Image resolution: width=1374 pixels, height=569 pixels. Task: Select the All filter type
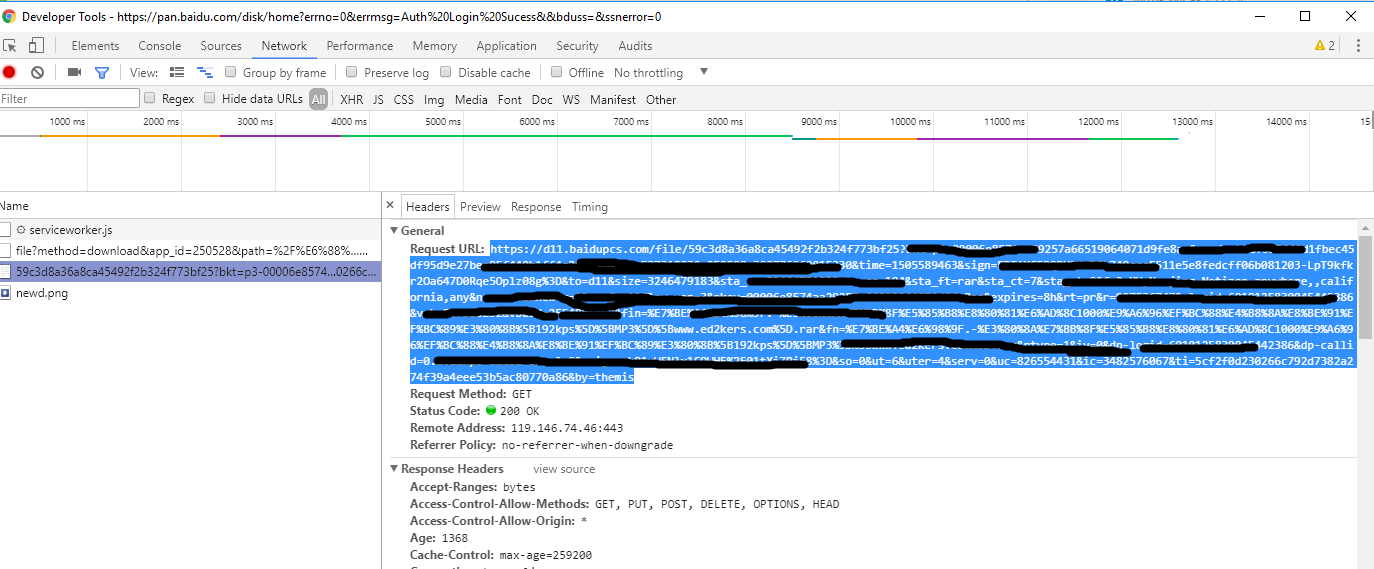coord(318,99)
